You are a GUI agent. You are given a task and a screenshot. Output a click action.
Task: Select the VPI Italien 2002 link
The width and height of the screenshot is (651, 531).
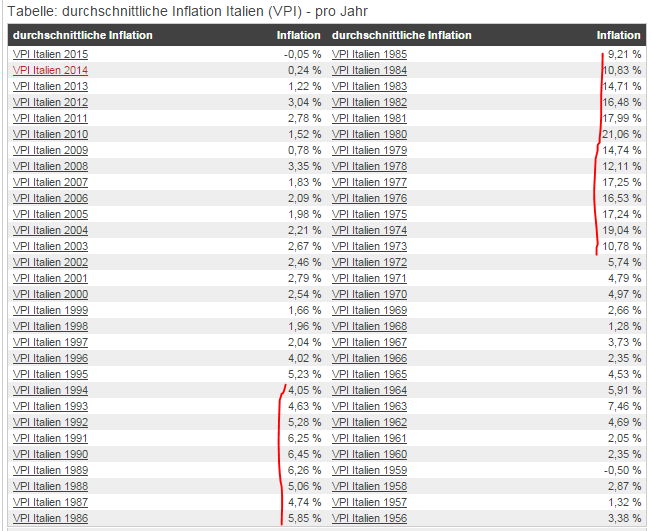coord(50,262)
